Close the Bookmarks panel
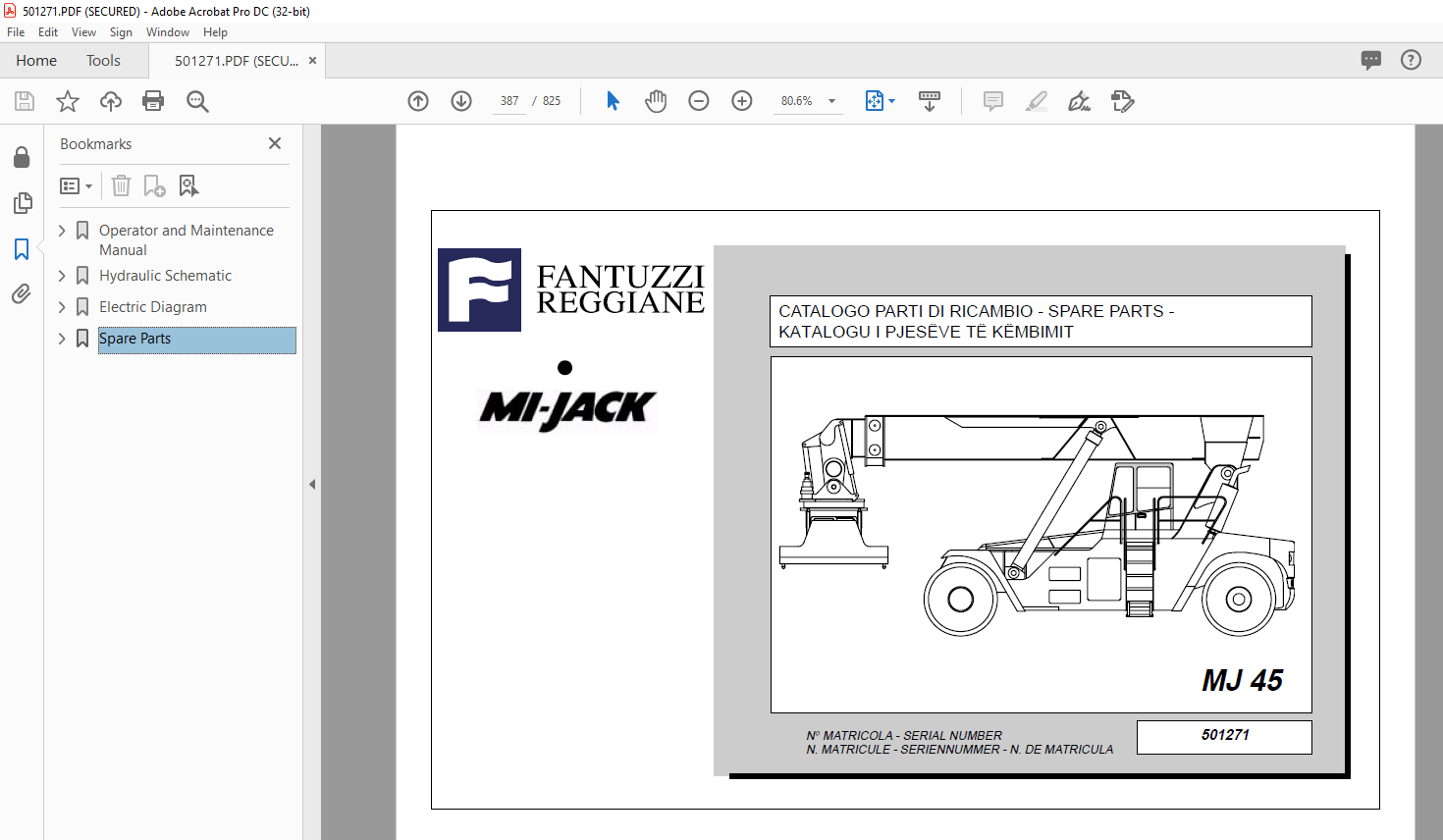This screenshot has height=840, width=1443. (x=275, y=143)
